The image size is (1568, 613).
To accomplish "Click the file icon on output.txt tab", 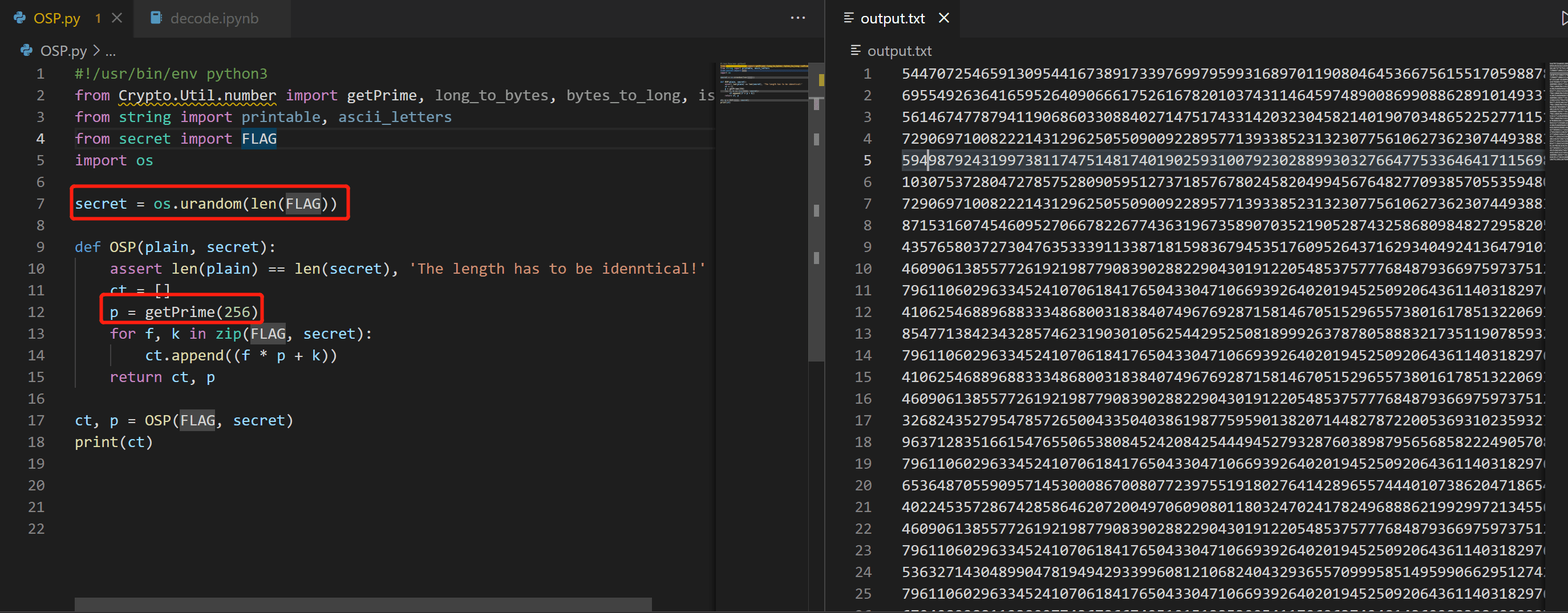I will (849, 18).
